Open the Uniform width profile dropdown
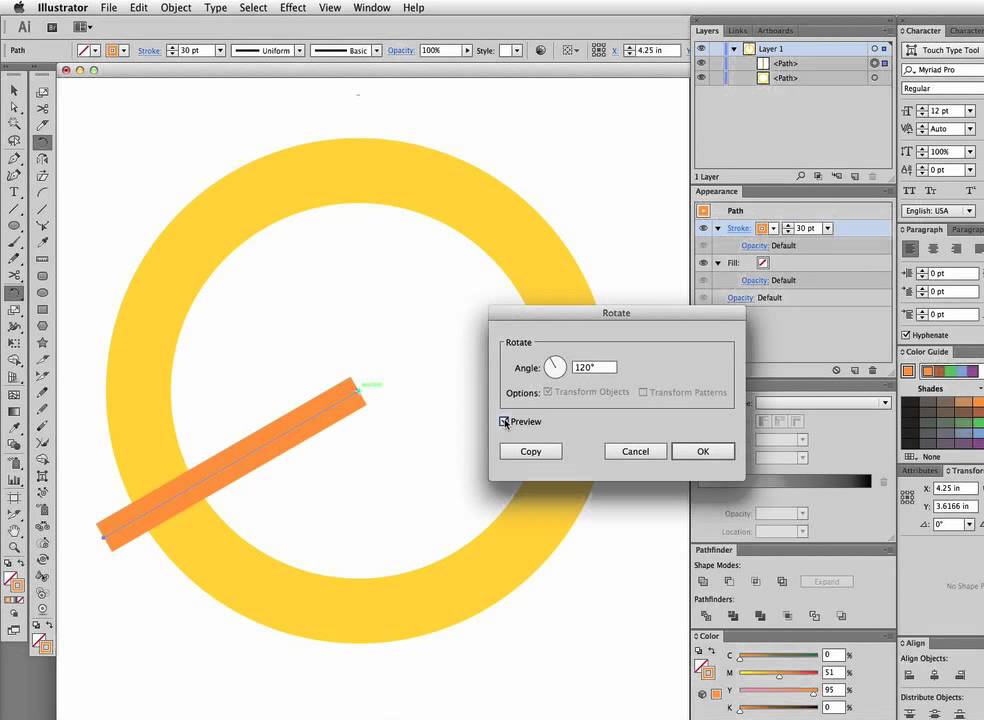The width and height of the screenshot is (984, 720). click(300, 50)
